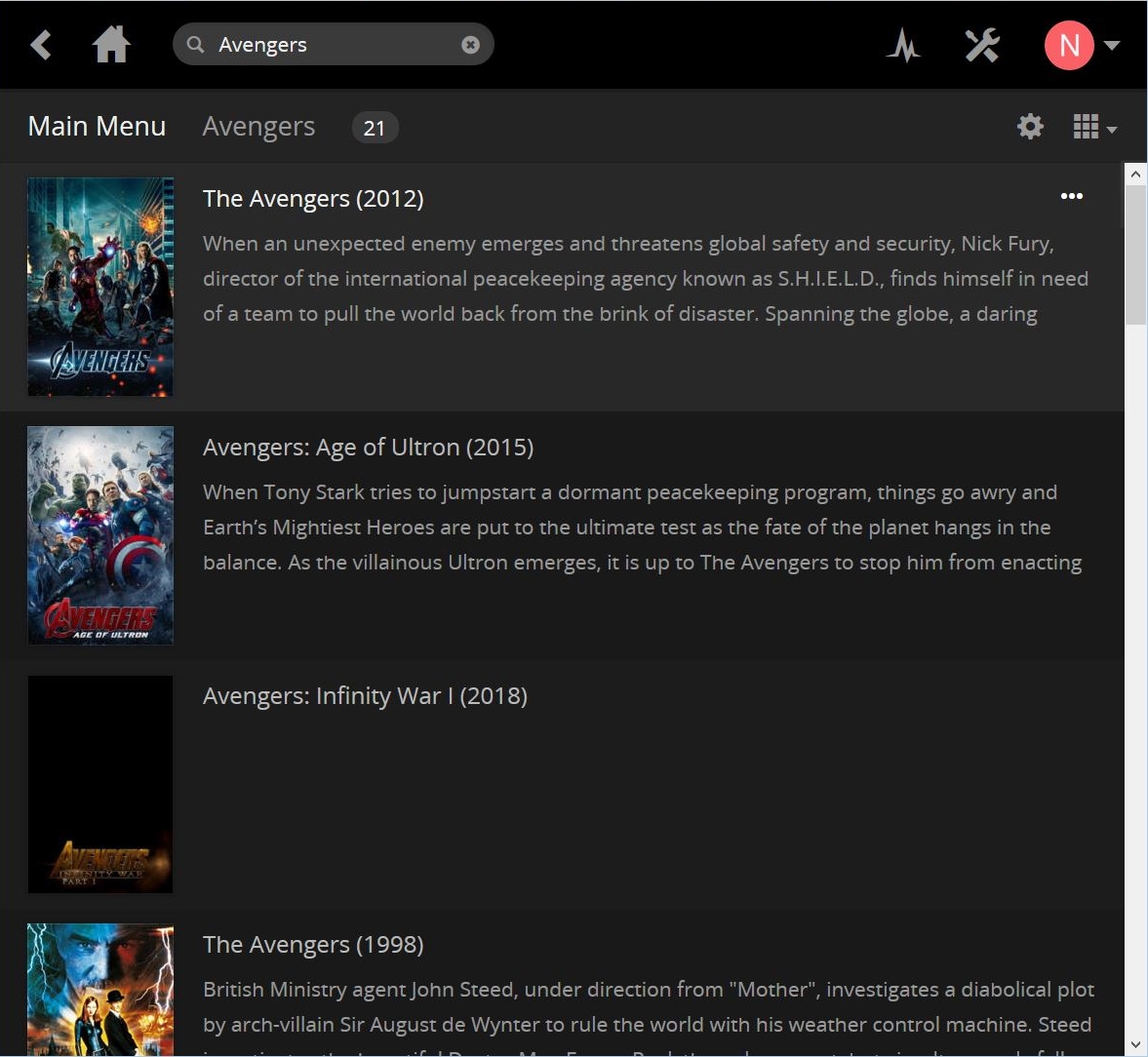The width and height of the screenshot is (1148, 1057).
Task: Click the scrollbar down arrow
Action: click(x=1135, y=1044)
